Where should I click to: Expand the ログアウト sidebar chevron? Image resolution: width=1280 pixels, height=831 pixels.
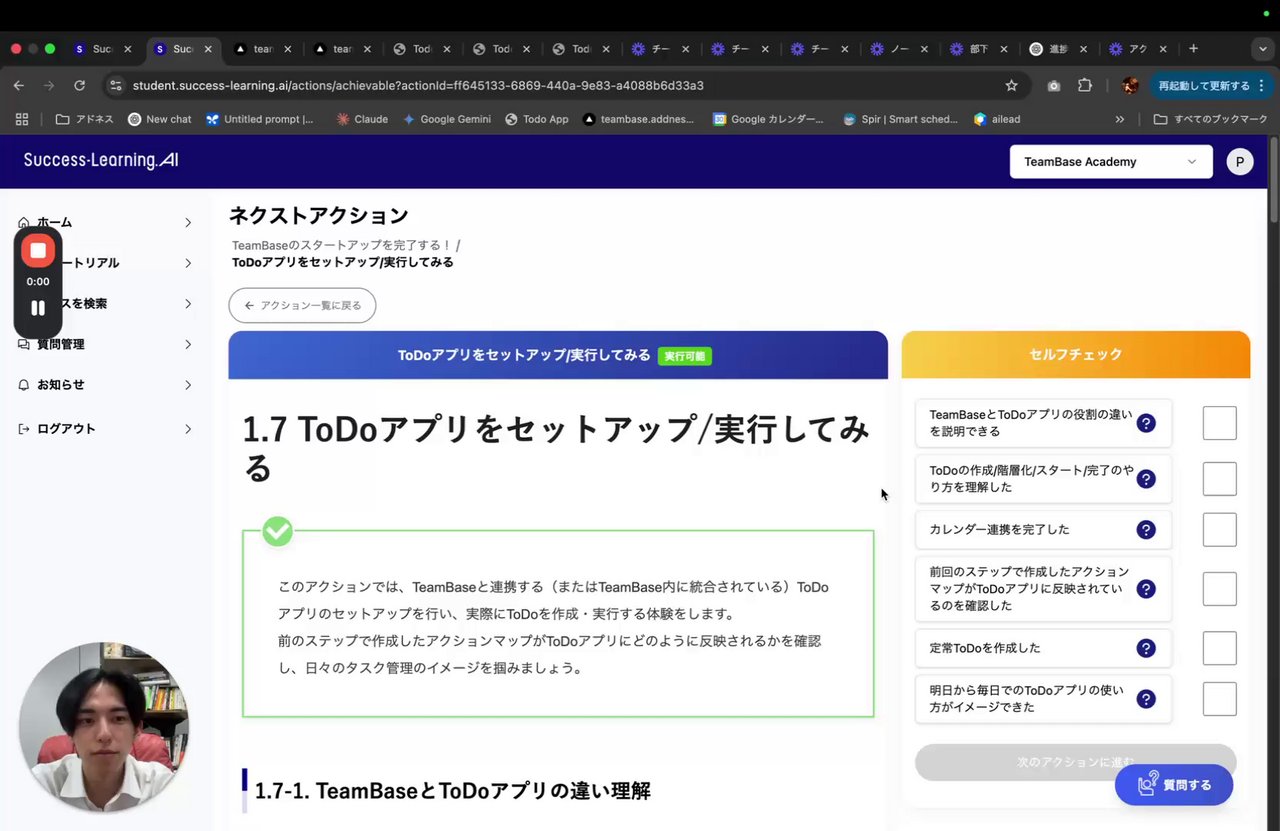[x=188, y=429]
